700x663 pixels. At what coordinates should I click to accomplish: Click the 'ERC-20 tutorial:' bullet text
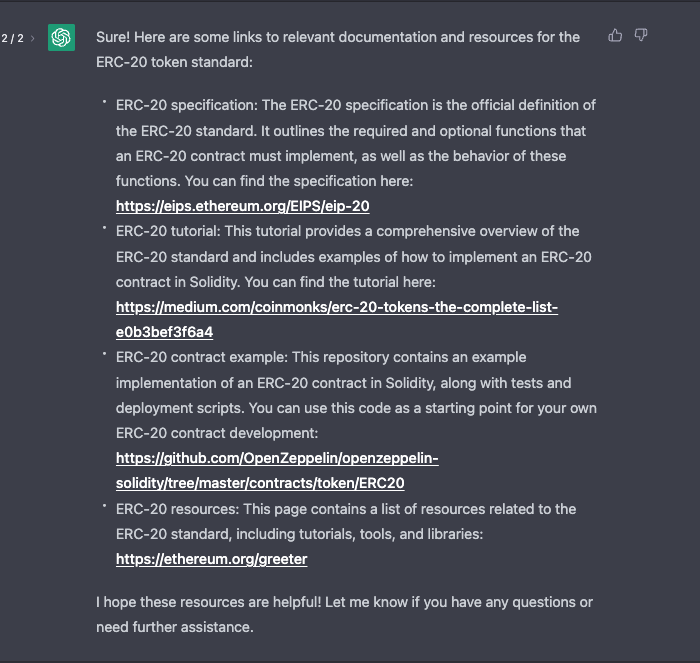(x=168, y=231)
